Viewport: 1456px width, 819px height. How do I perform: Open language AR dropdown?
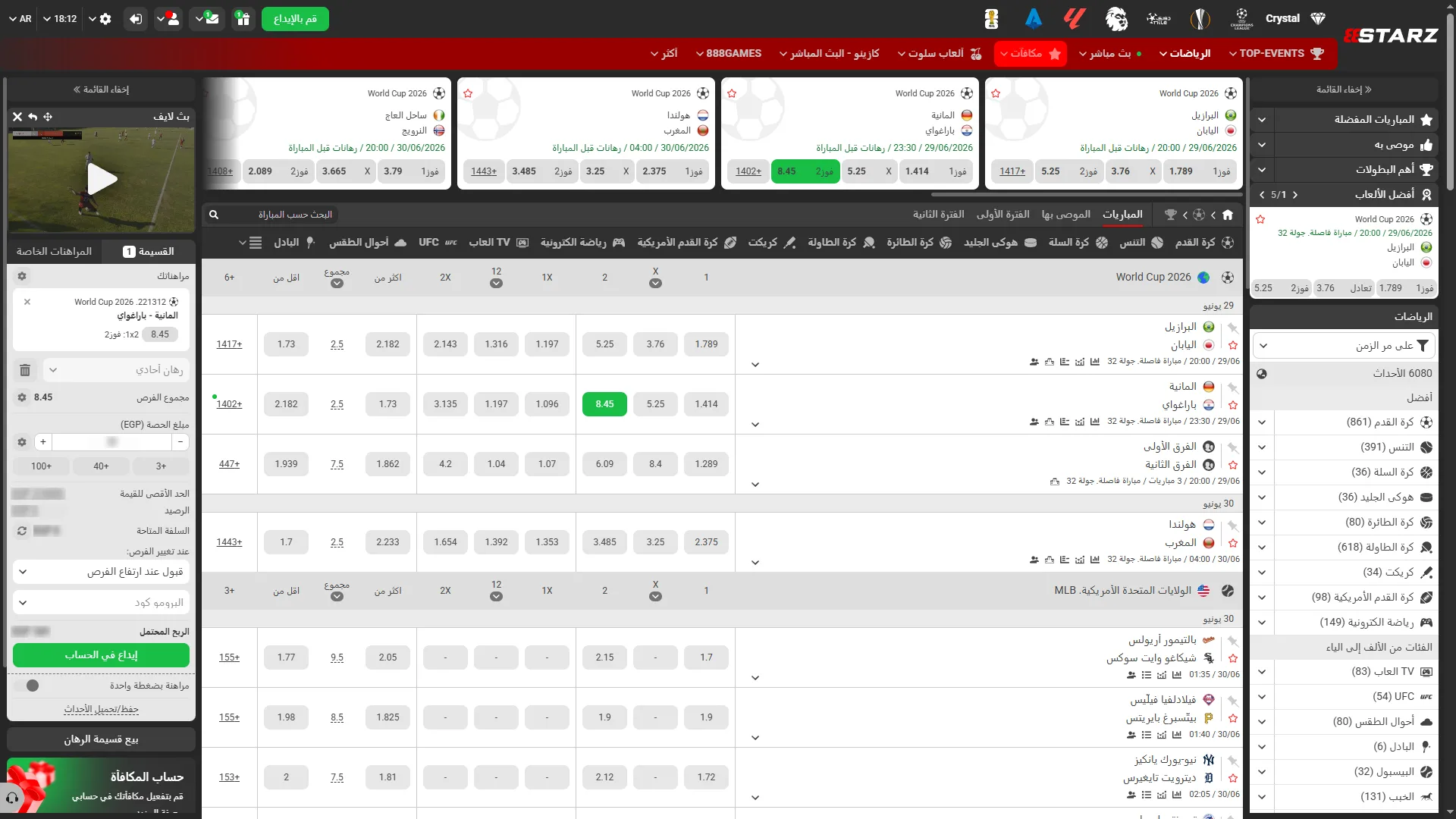click(20, 19)
